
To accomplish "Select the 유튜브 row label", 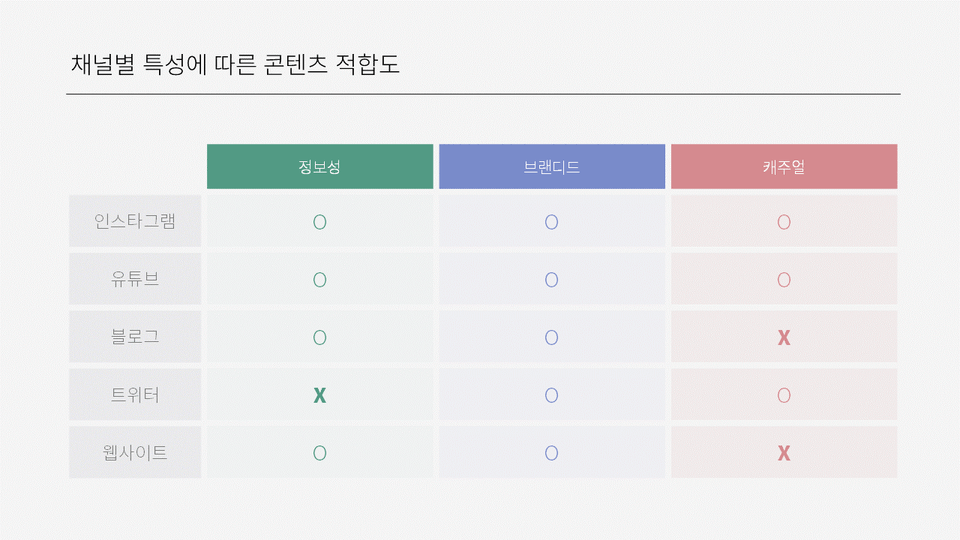I will click(135, 279).
